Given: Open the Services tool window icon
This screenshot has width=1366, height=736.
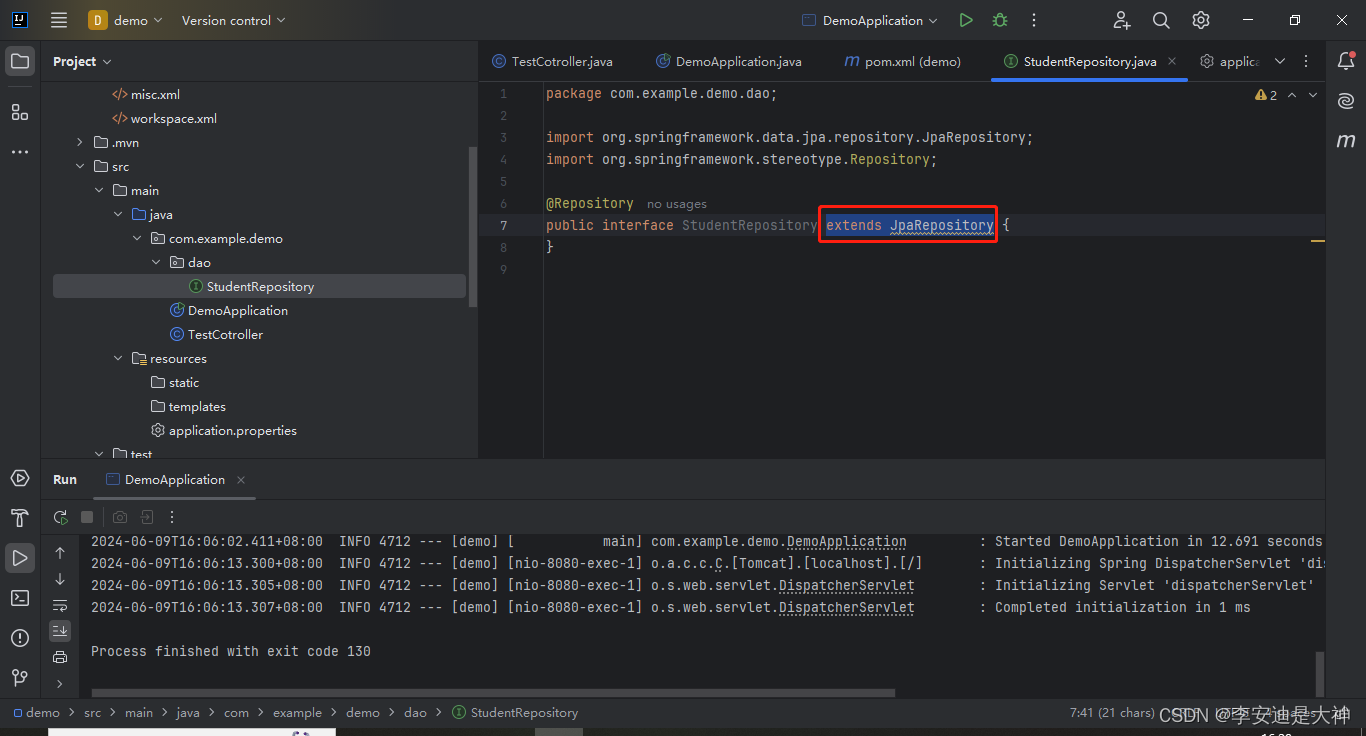Looking at the screenshot, I should click(x=20, y=478).
